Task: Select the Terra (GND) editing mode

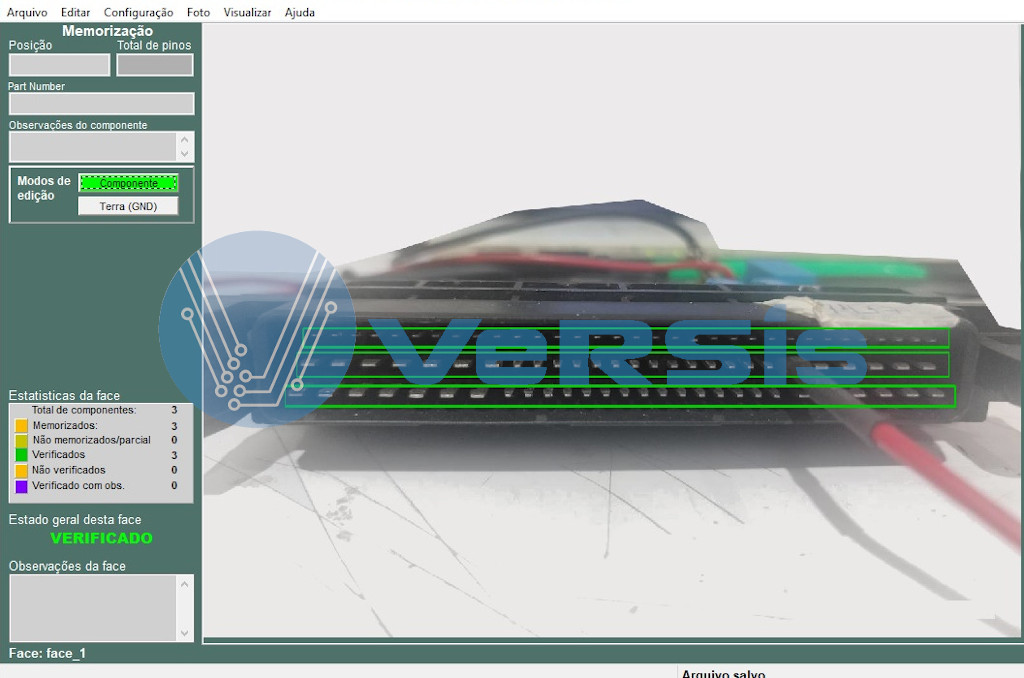Action: pyautogui.click(x=128, y=206)
